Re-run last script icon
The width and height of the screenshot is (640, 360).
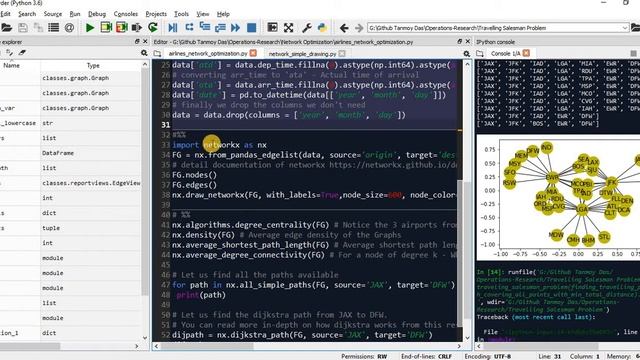coord(153,28)
